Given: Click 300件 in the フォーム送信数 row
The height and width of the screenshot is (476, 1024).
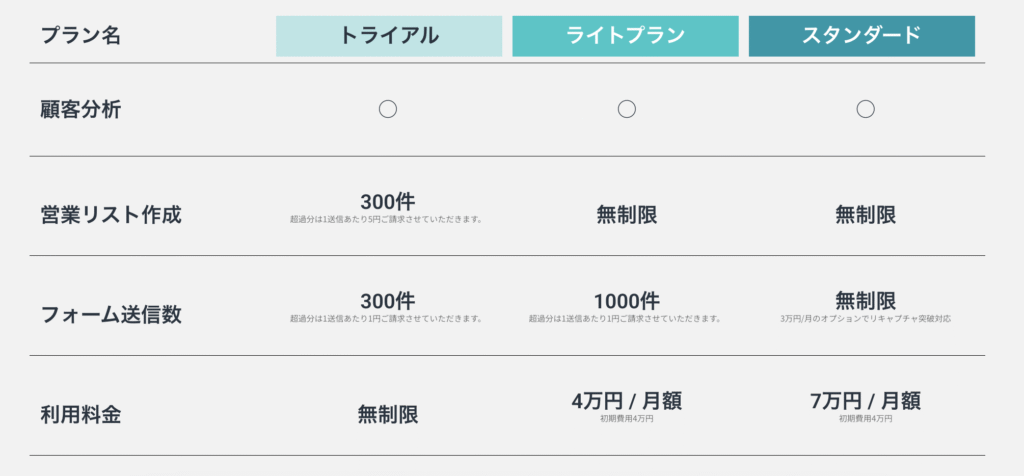Looking at the screenshot, I should [387, 302].
